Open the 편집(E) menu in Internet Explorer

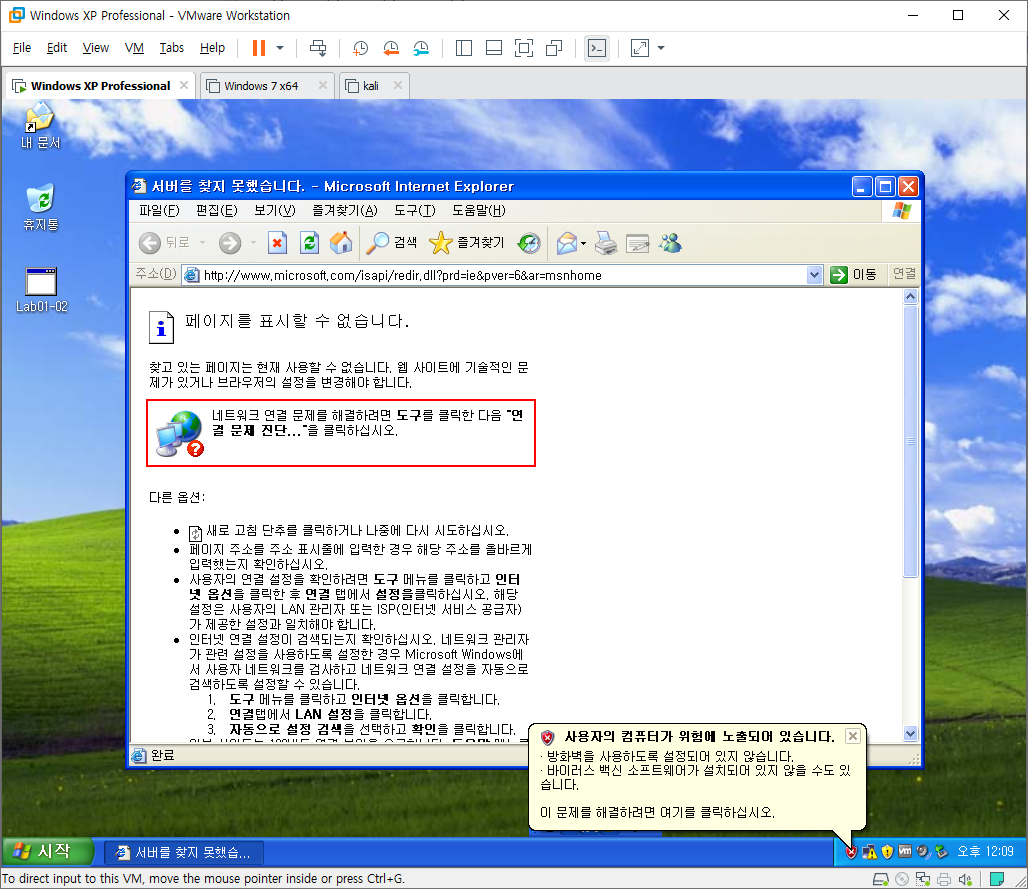coord(216,210)
